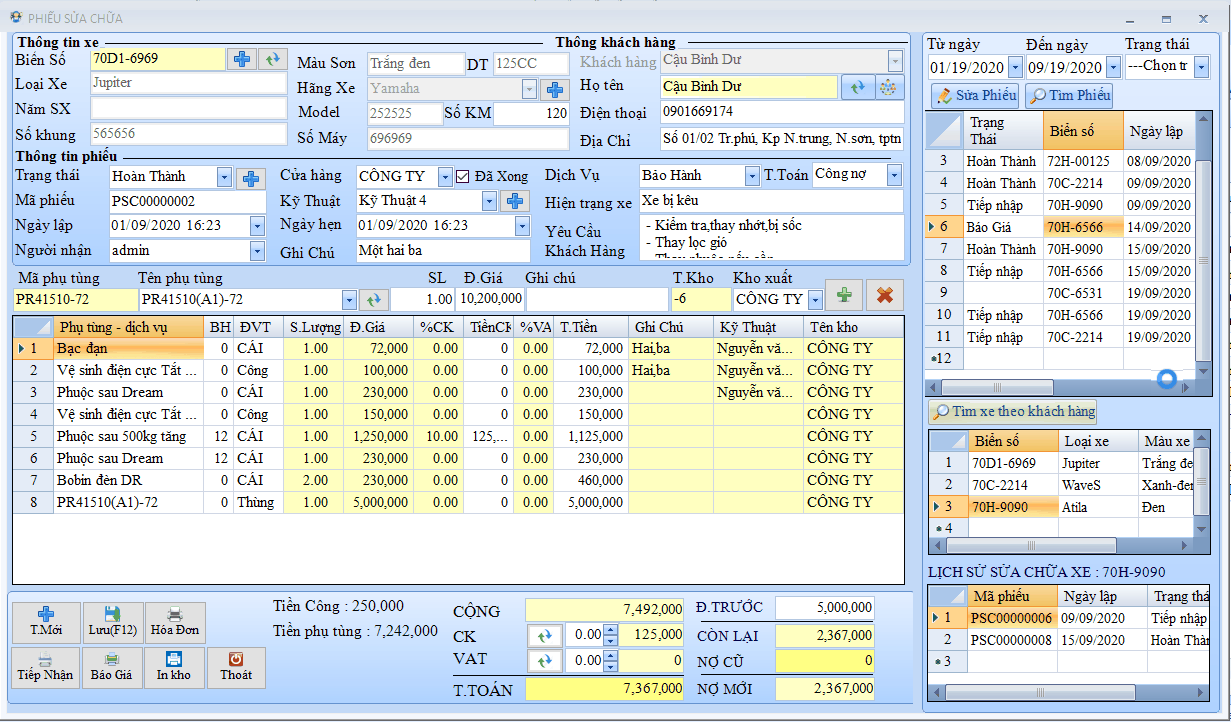The height and width of the screenshot is (722, 1231).
Task: Click the Đ.TRƯỚC amount field
Action: click(825, 607)
